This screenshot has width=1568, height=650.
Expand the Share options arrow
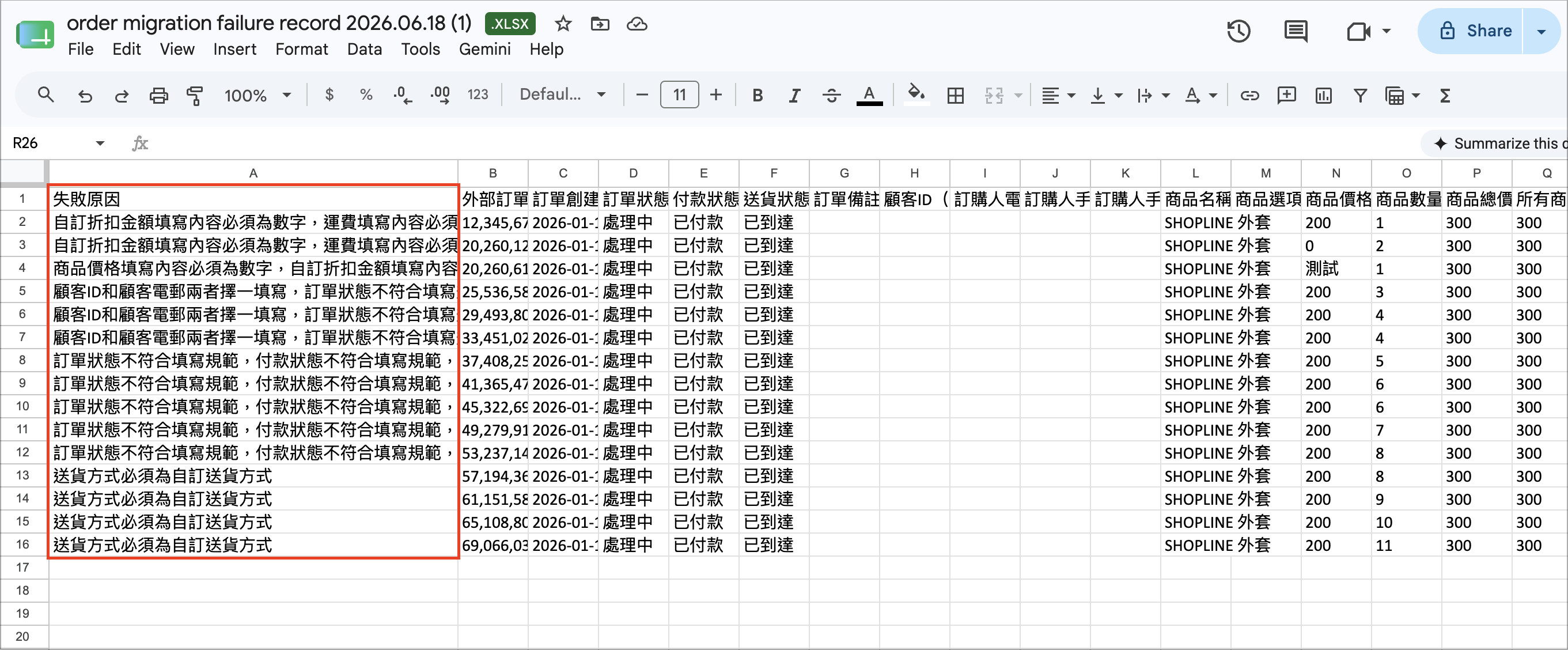point(1542,31)
